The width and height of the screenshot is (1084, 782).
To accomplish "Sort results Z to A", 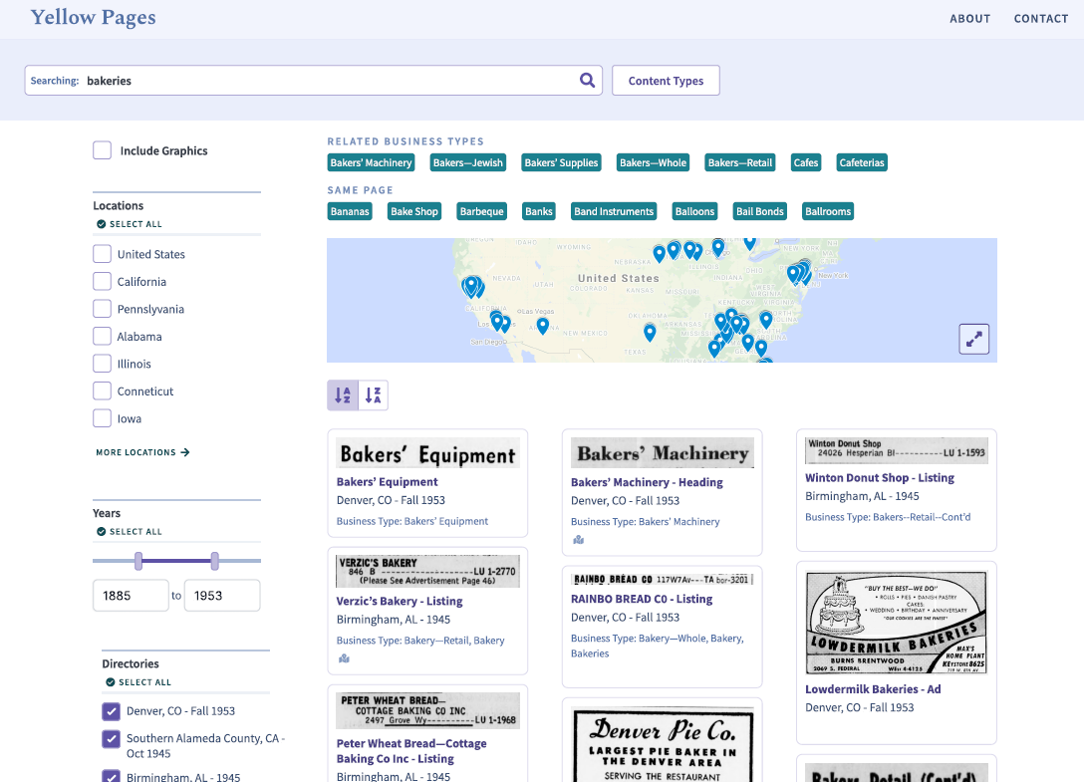I will point(373,395).
